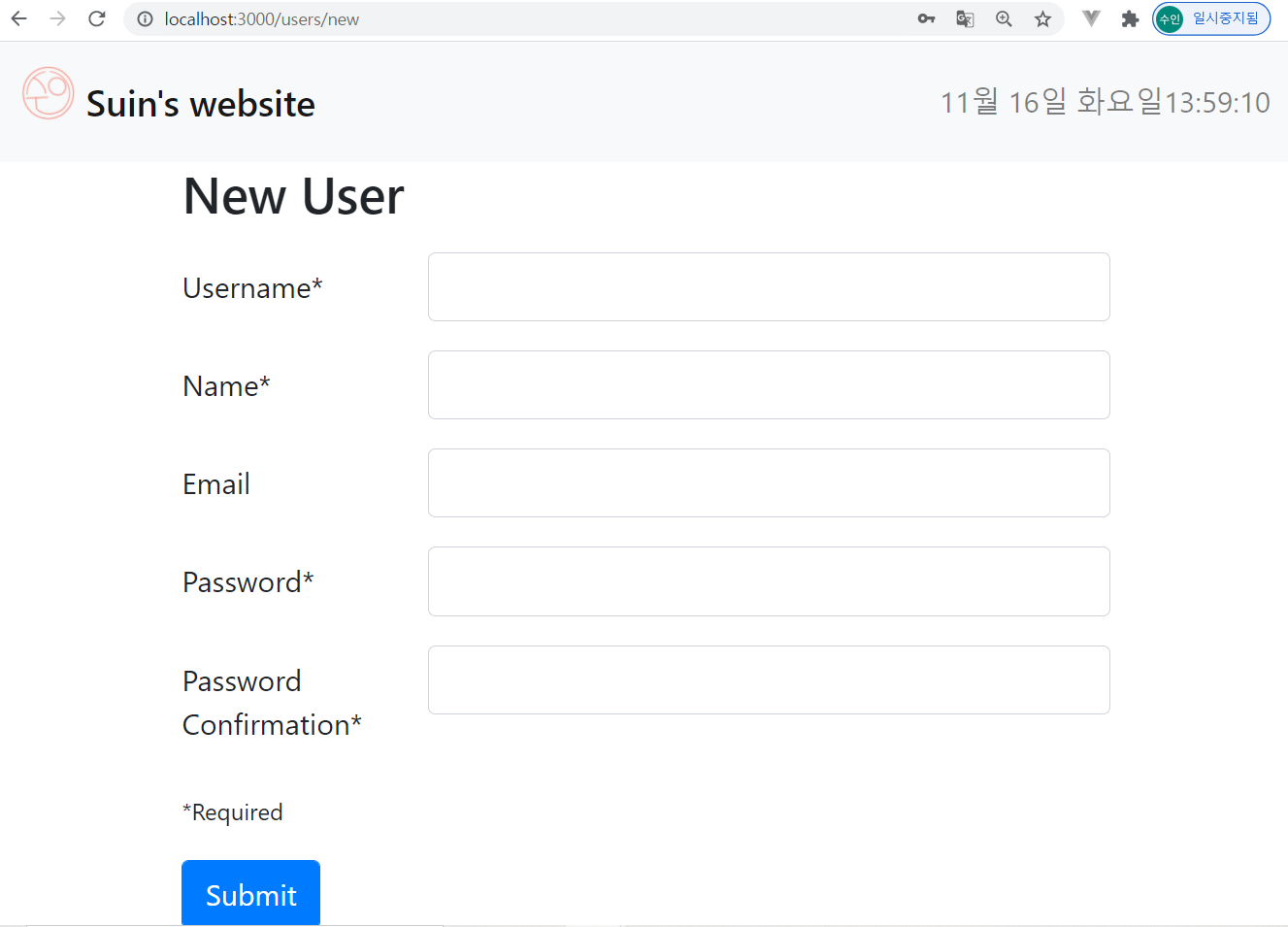Open the extensions puzzle icon

1130,18
